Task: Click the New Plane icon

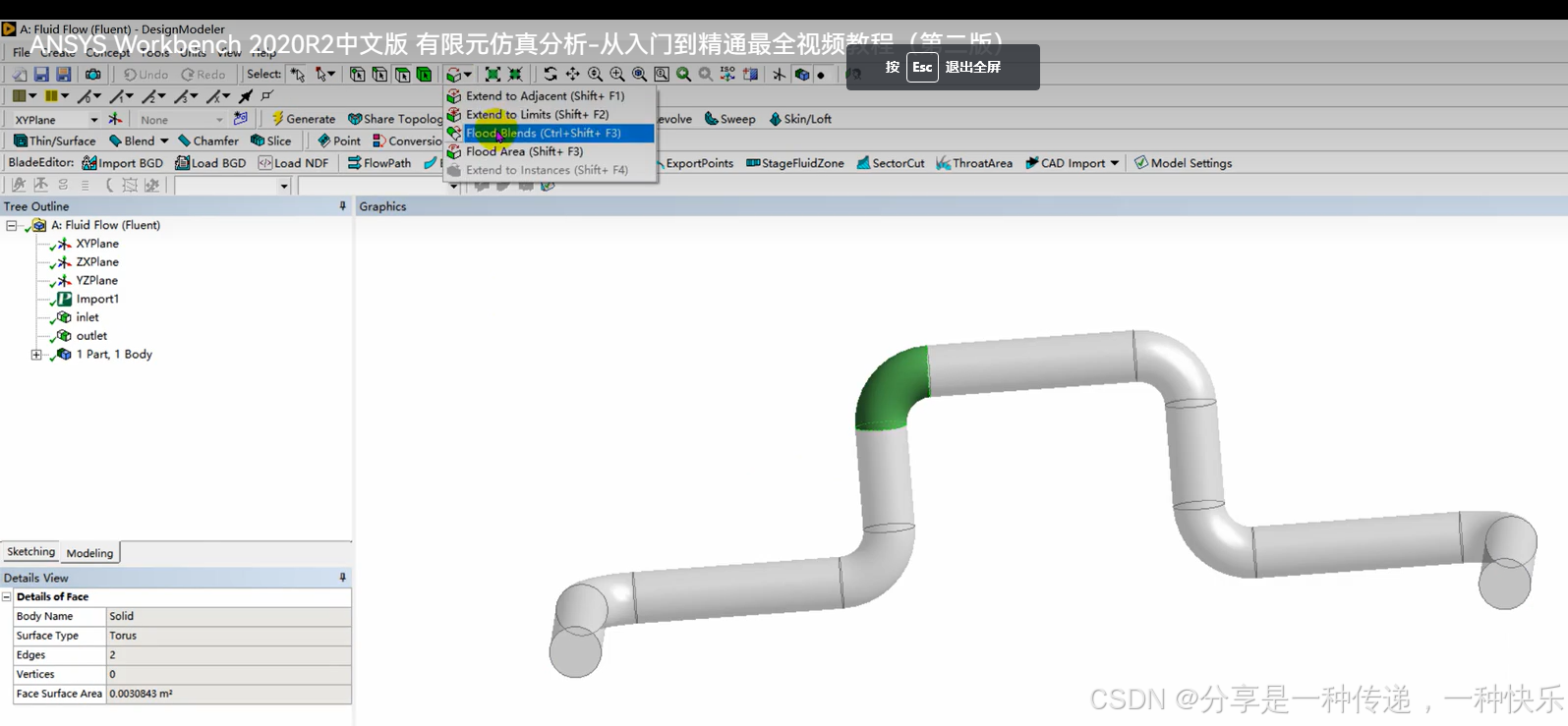Action: point(115,119)
